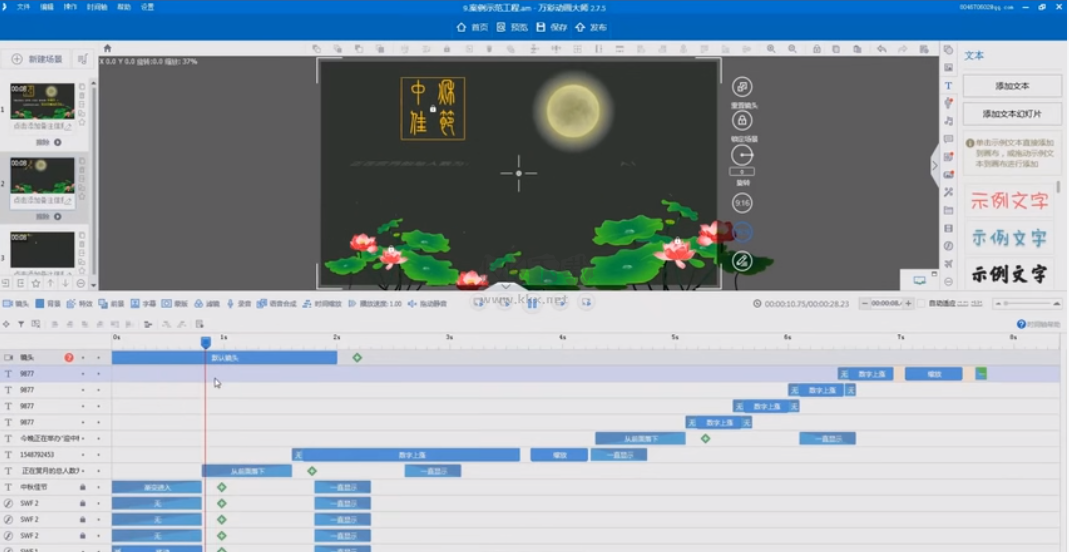This screenshot has height=552, width=1069.
Task: Select the text T tool in sidebar
Action: click(x=948, y=86)
